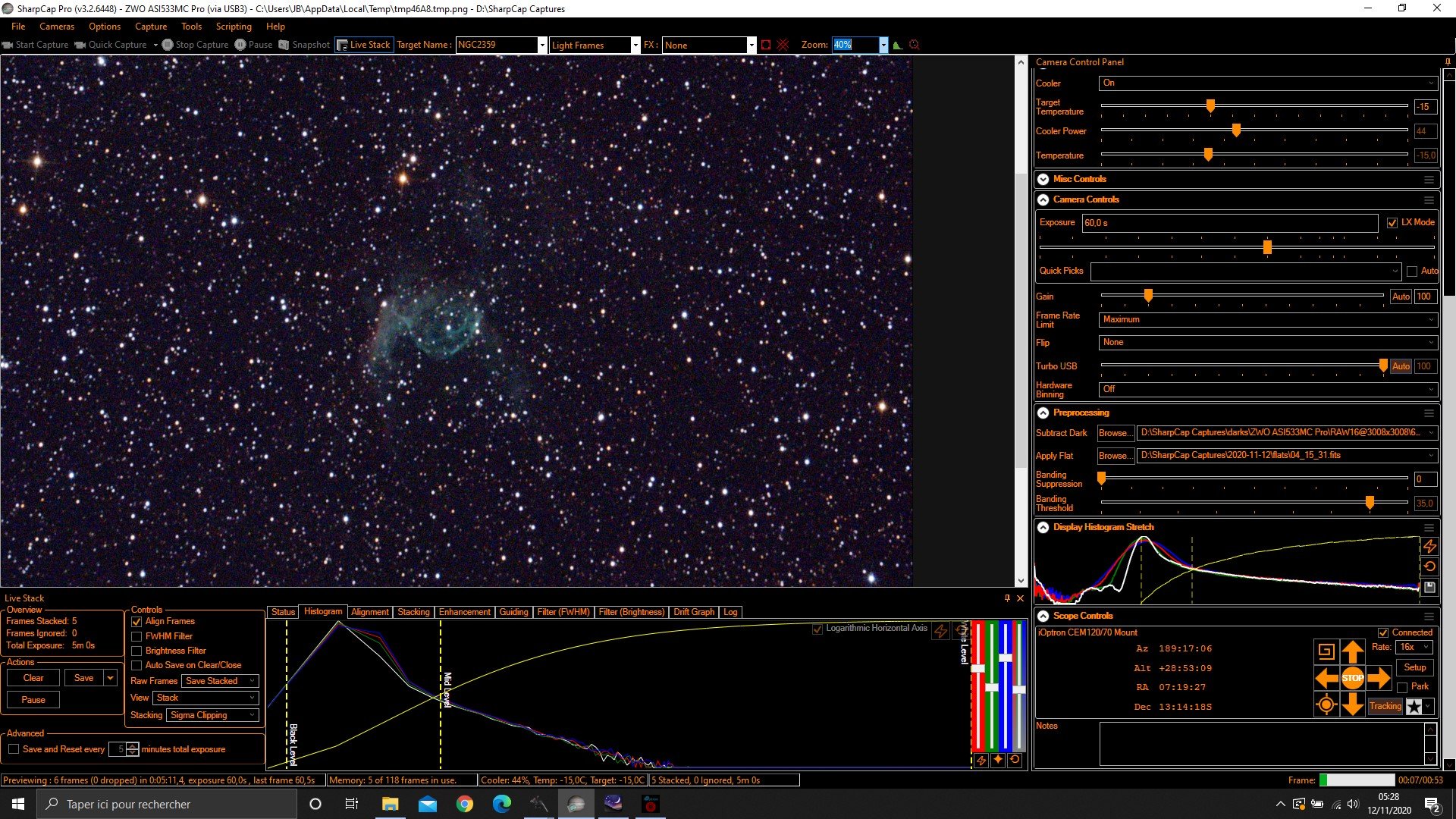Open the Cooler On dropdown
The image size is (1456, 819).
(x=1268, y=83)
